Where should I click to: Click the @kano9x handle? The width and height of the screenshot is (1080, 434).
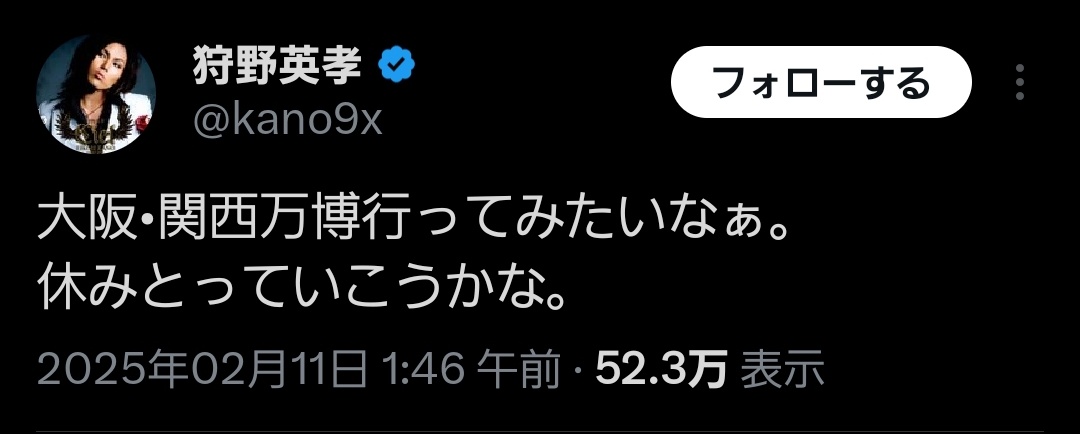pos(287,121)
